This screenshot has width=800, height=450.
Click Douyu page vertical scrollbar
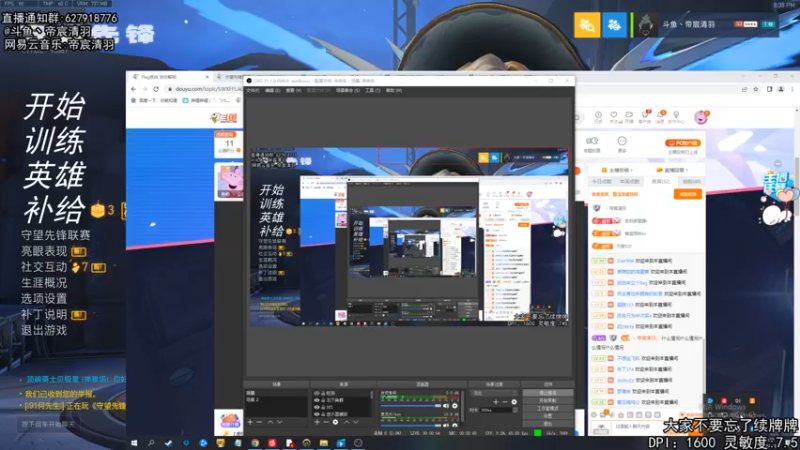tap(796, 186)
